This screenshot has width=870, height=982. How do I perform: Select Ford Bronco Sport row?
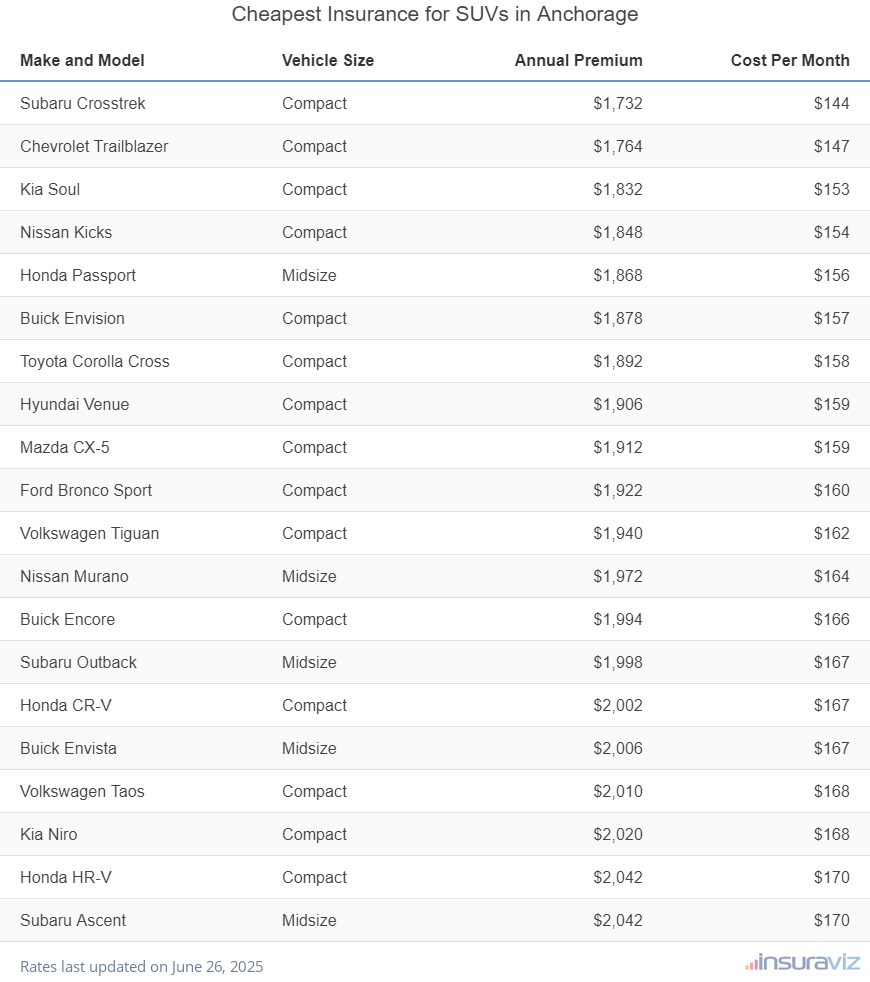tap(86, 490)
